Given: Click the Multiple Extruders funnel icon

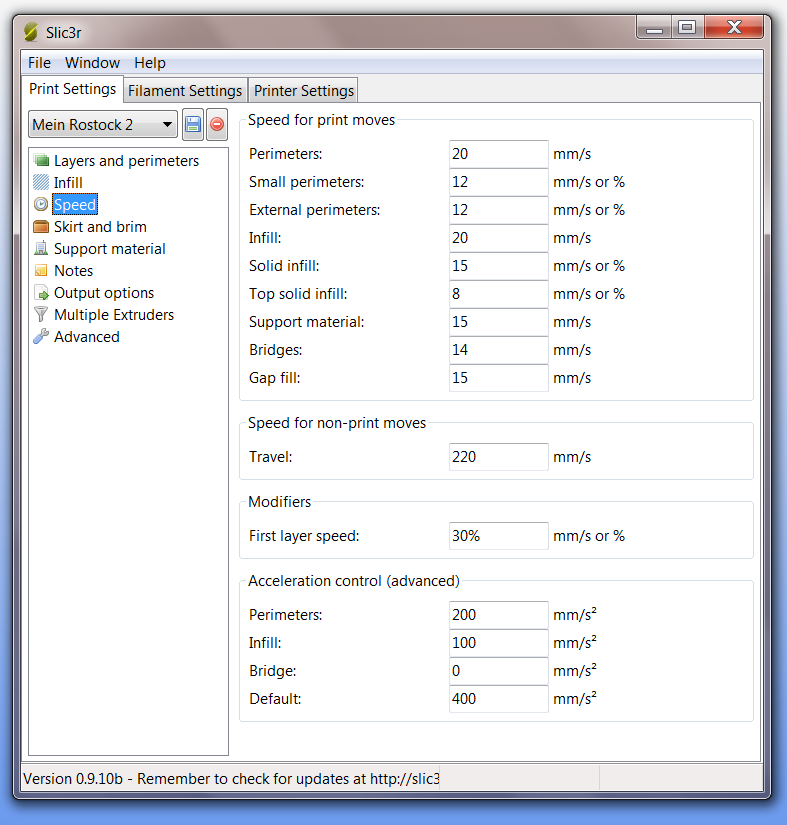Looking at the screenshot, I should pos(41,315).
